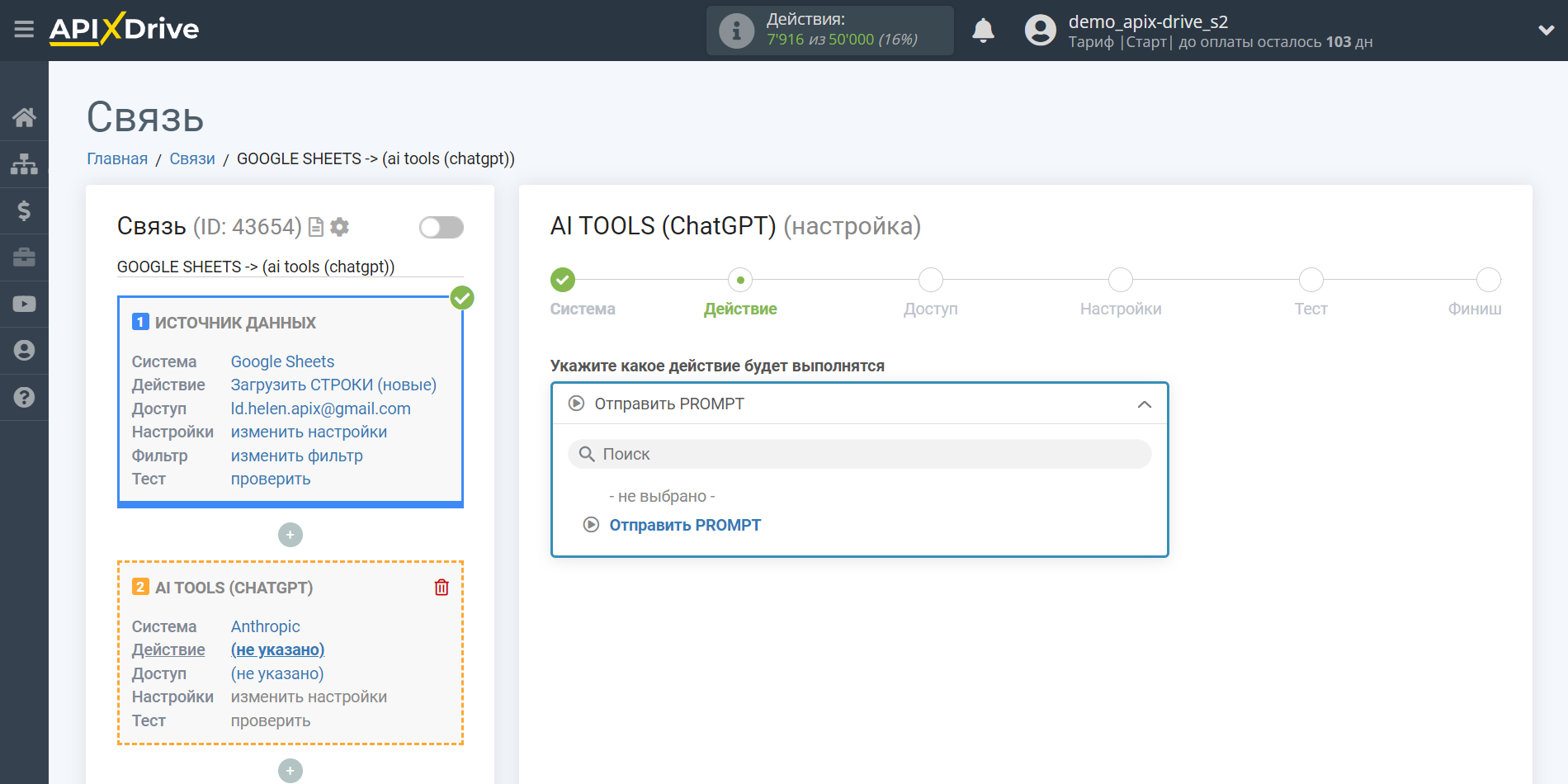Add step with plus between blocks
The image size is (1568, 784).
tap(290, 535)
